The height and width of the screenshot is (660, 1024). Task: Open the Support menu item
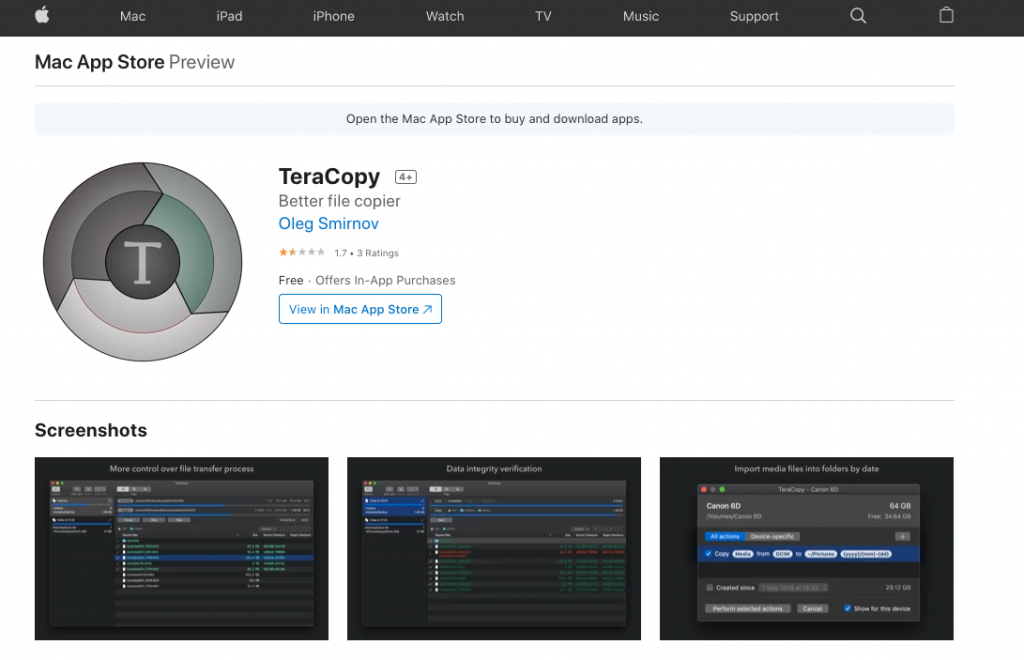point(754,16)
